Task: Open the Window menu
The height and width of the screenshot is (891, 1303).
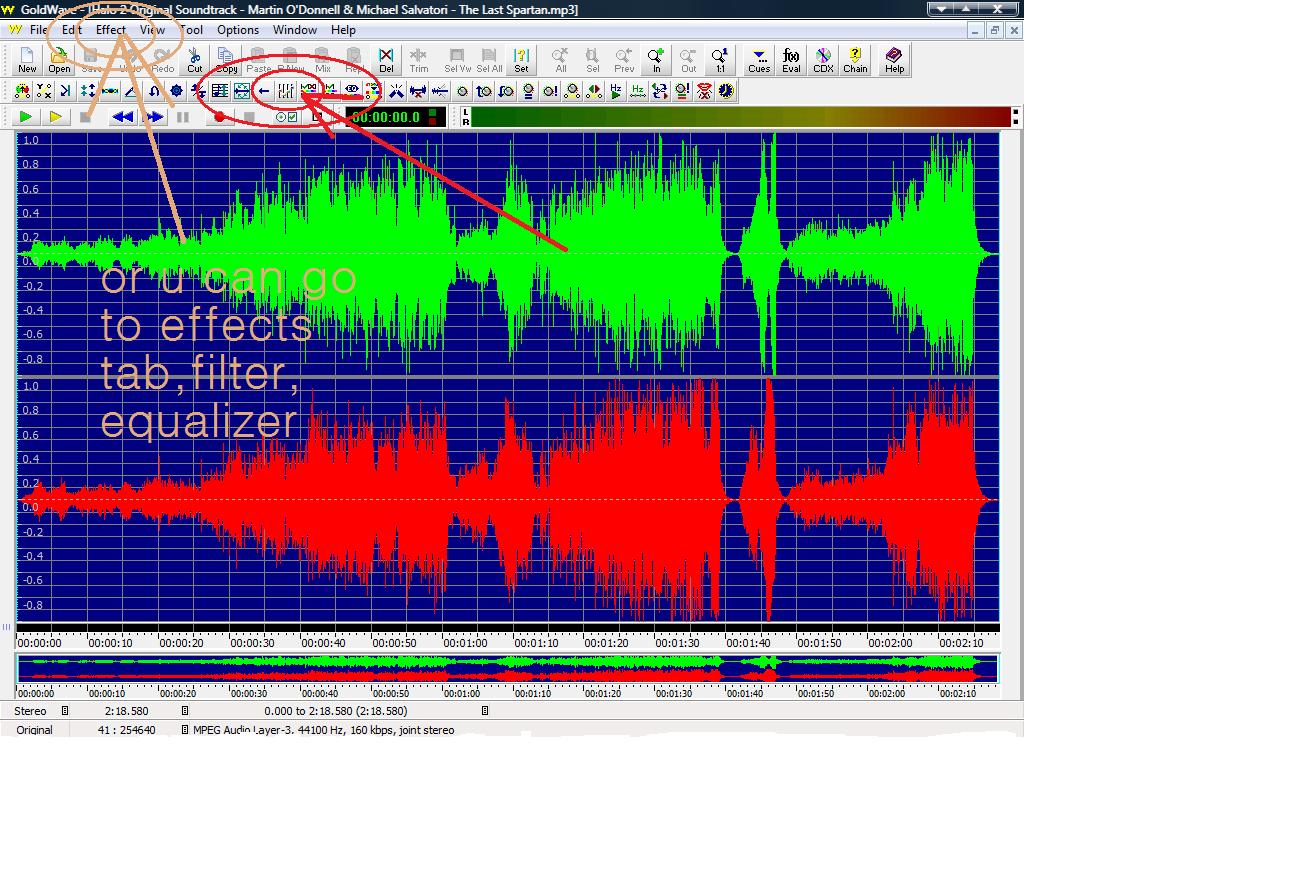Action: pyautogui.click(x=295, y=30)
